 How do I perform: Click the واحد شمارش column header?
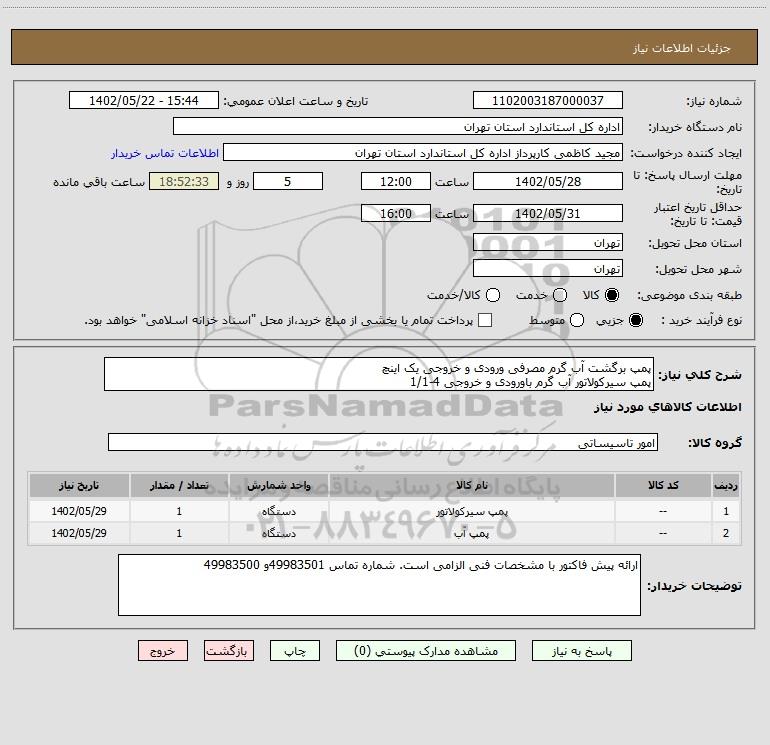[278, 485]
